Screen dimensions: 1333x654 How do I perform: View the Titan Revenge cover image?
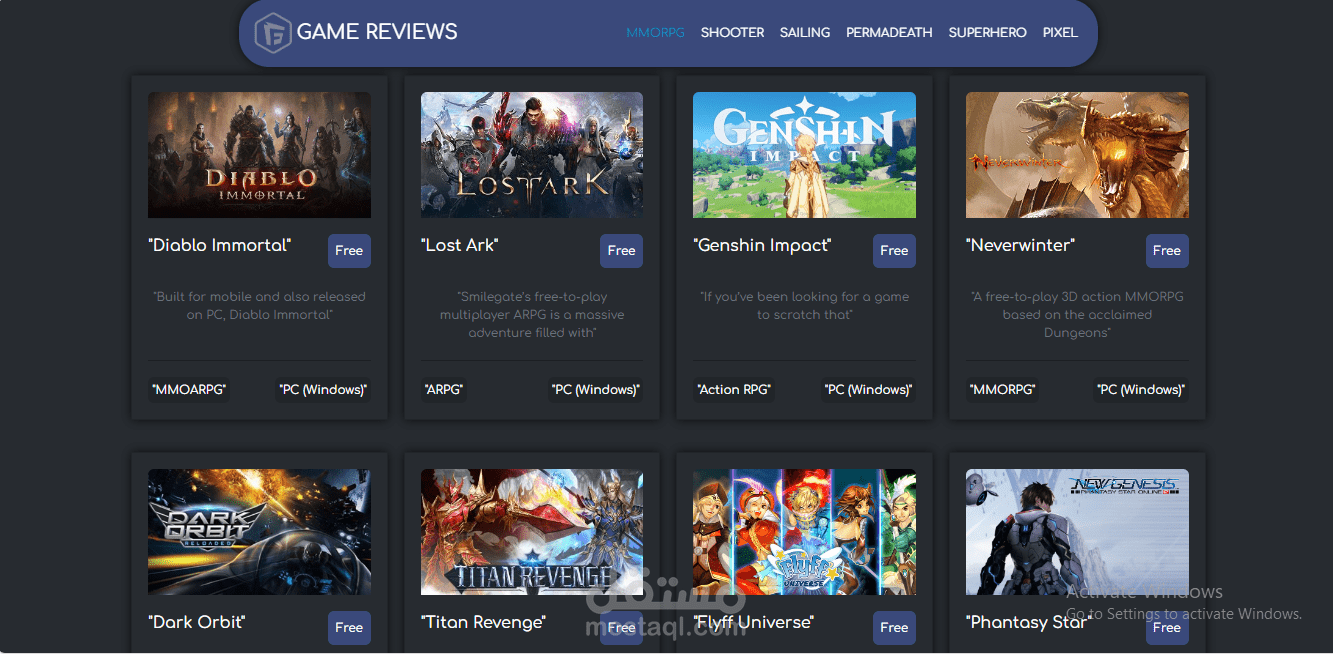tap(532, 532)
